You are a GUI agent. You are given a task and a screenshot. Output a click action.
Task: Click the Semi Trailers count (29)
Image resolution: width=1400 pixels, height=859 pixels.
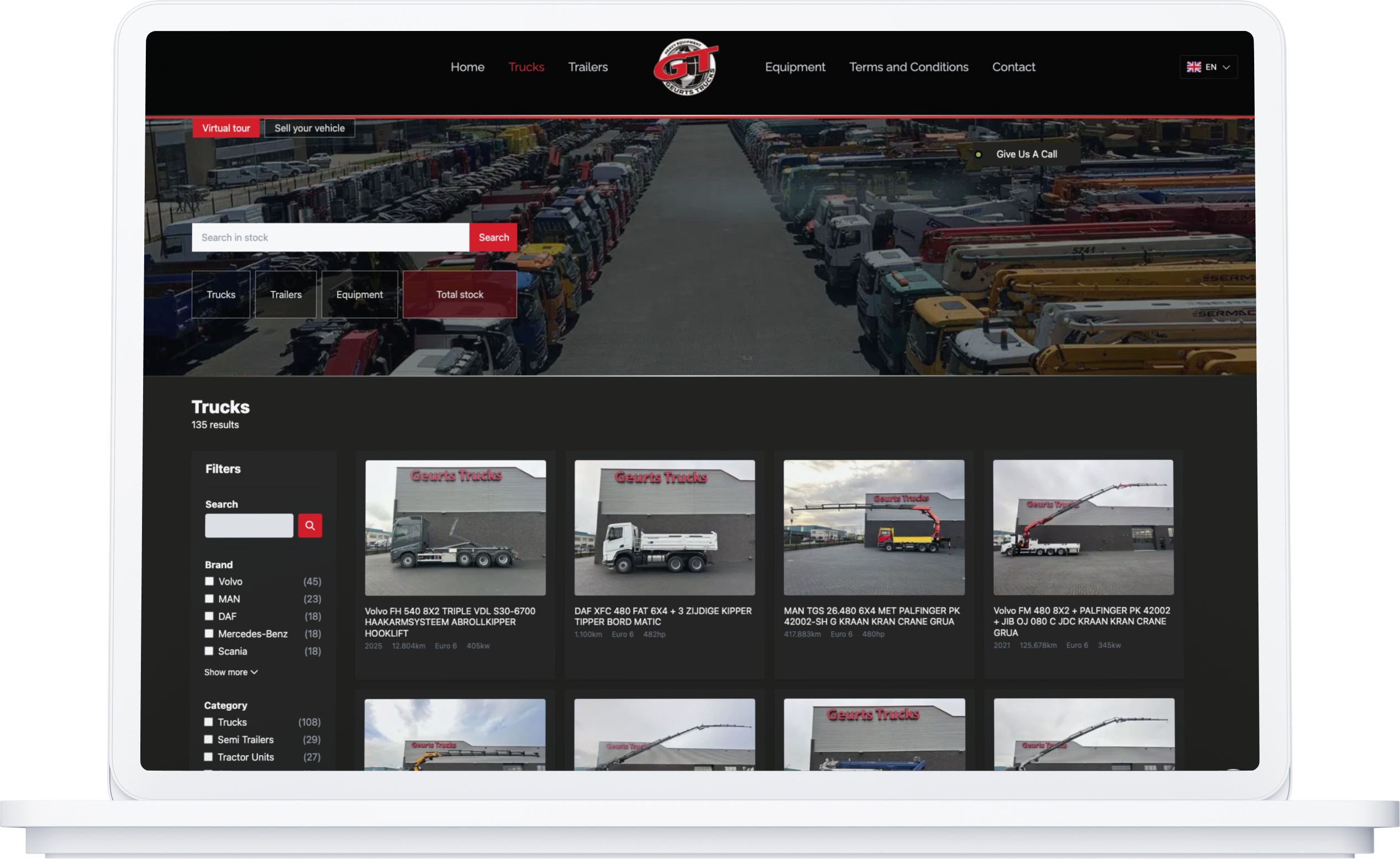click(312, 740)
